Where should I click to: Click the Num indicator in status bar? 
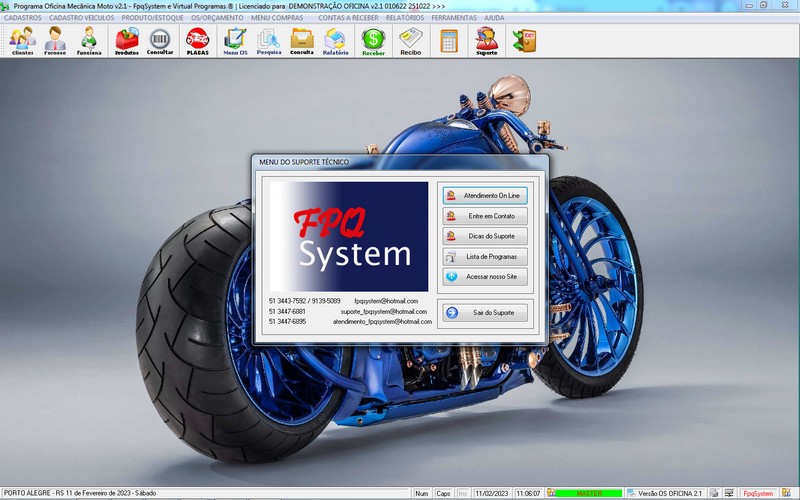[x=421, y=493]
